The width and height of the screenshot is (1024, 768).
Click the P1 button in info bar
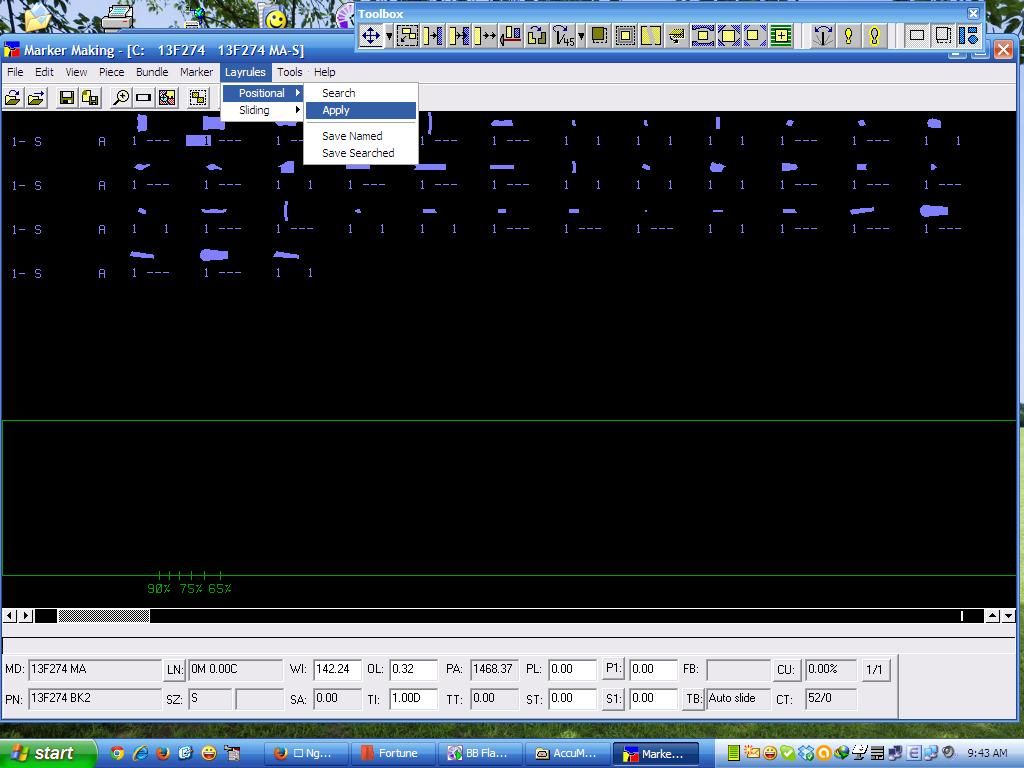[x=613, y=669]
